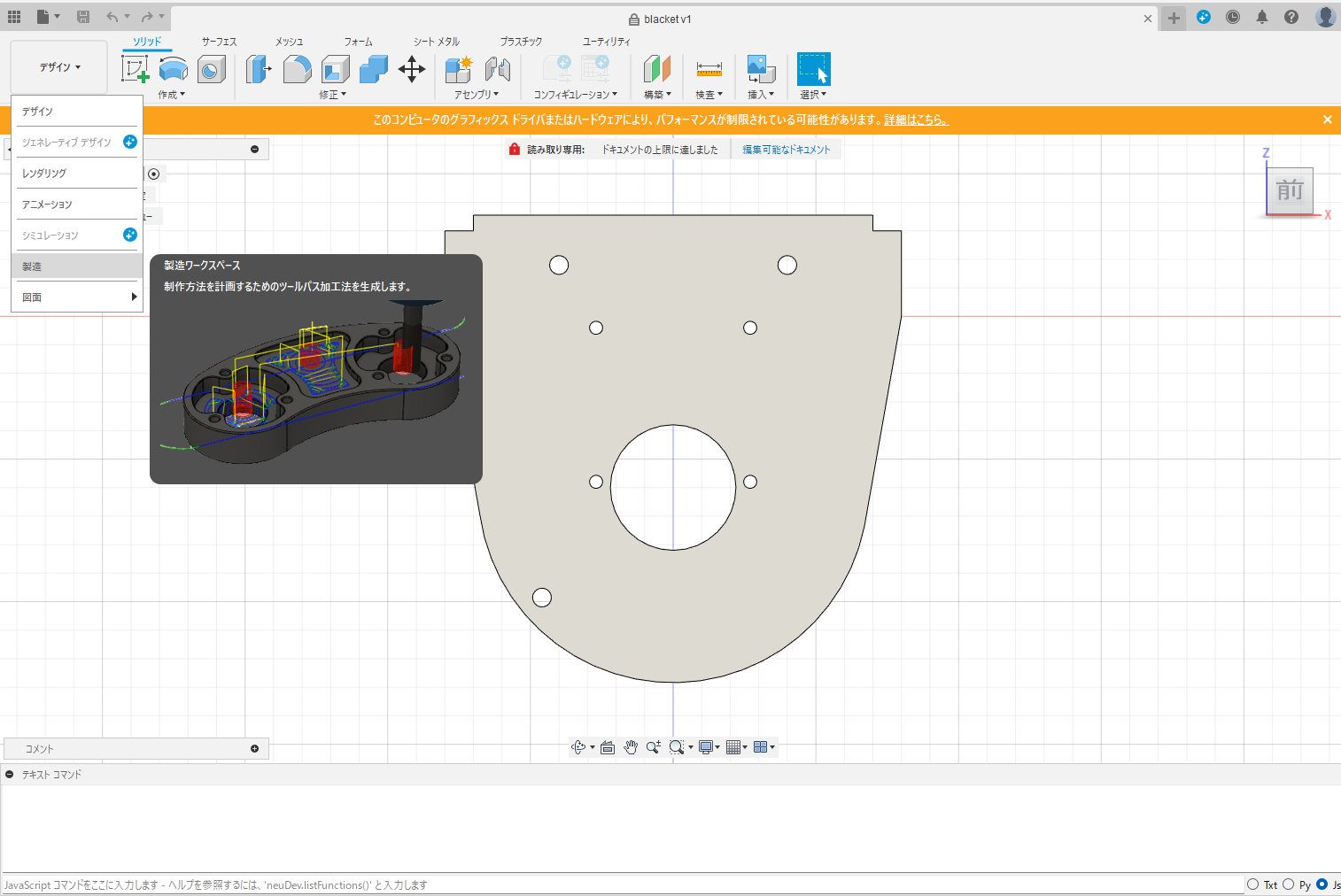This screenshot has height=896, width=1341.
Task: Choose アニメーション workspace from menu
Action: point(77,205)
